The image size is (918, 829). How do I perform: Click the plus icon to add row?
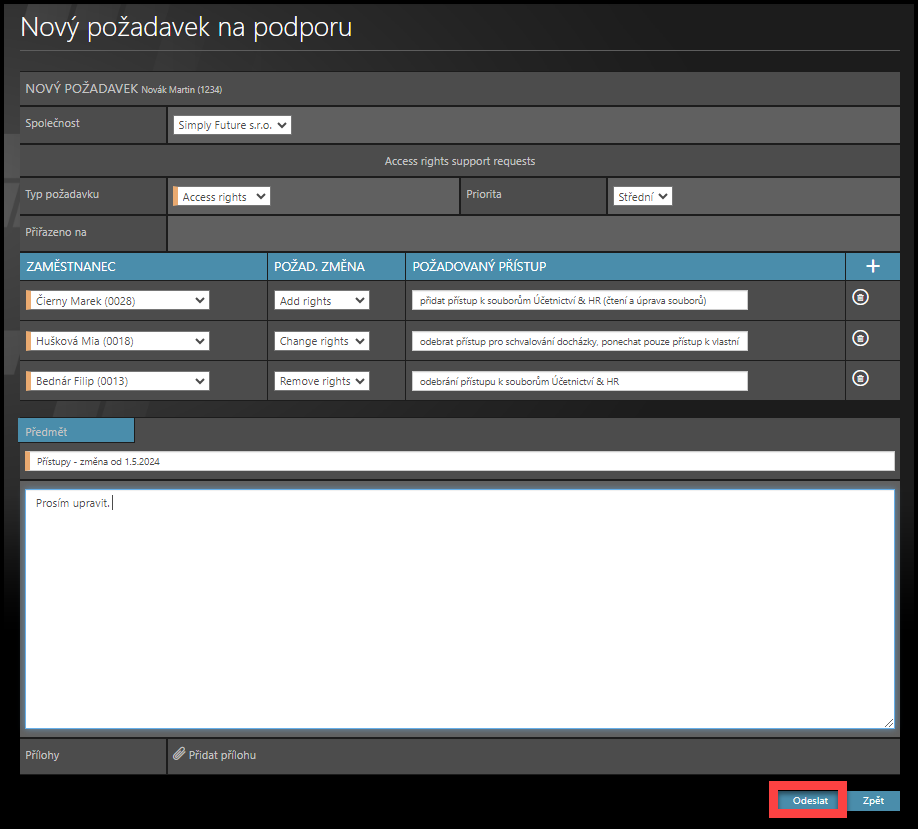coord(872,266)
